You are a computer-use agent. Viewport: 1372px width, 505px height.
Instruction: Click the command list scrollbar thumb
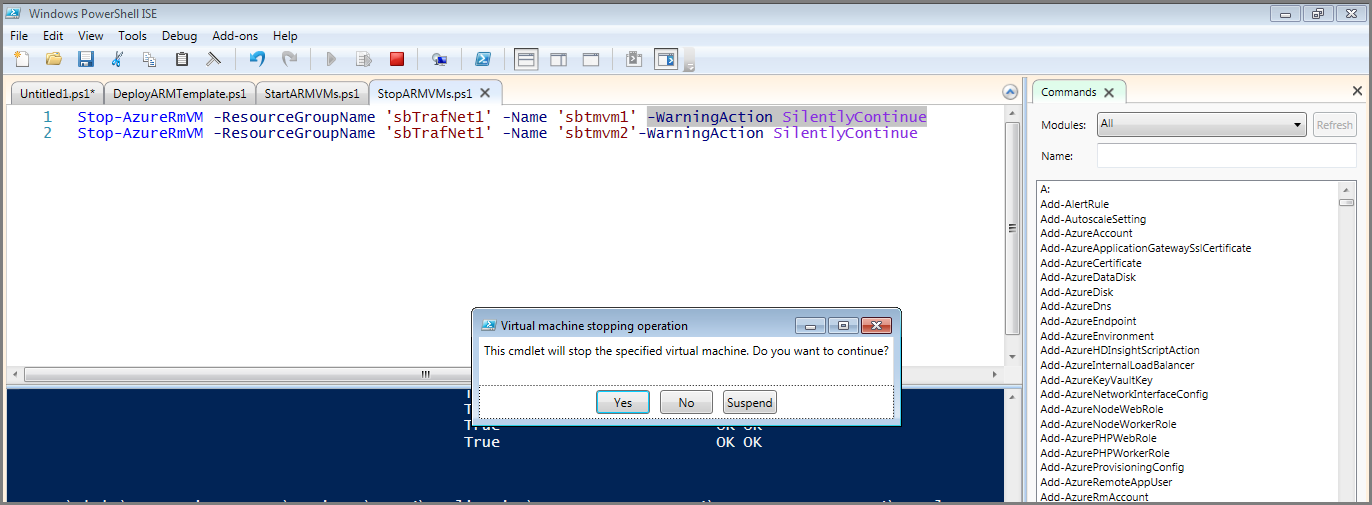pos(1347,202)
